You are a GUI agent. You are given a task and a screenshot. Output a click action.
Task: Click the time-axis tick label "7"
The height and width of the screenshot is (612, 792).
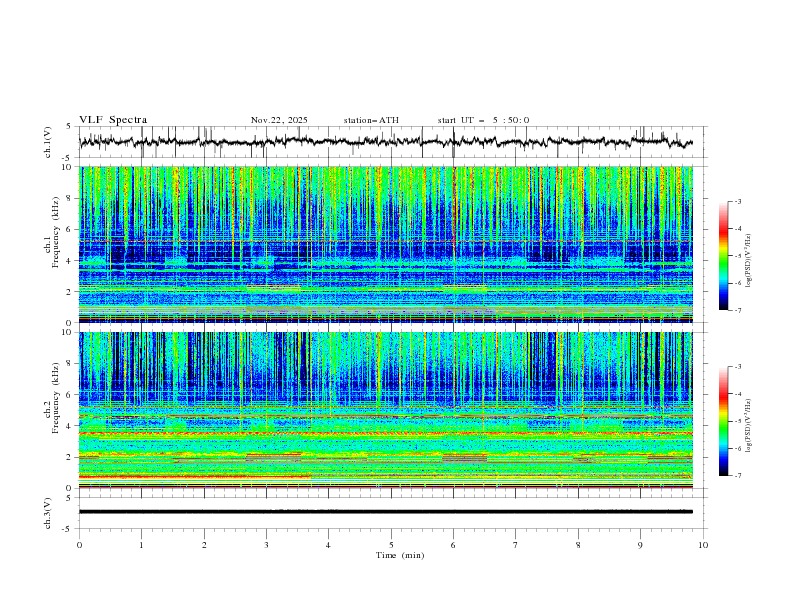tap(516, 545)
